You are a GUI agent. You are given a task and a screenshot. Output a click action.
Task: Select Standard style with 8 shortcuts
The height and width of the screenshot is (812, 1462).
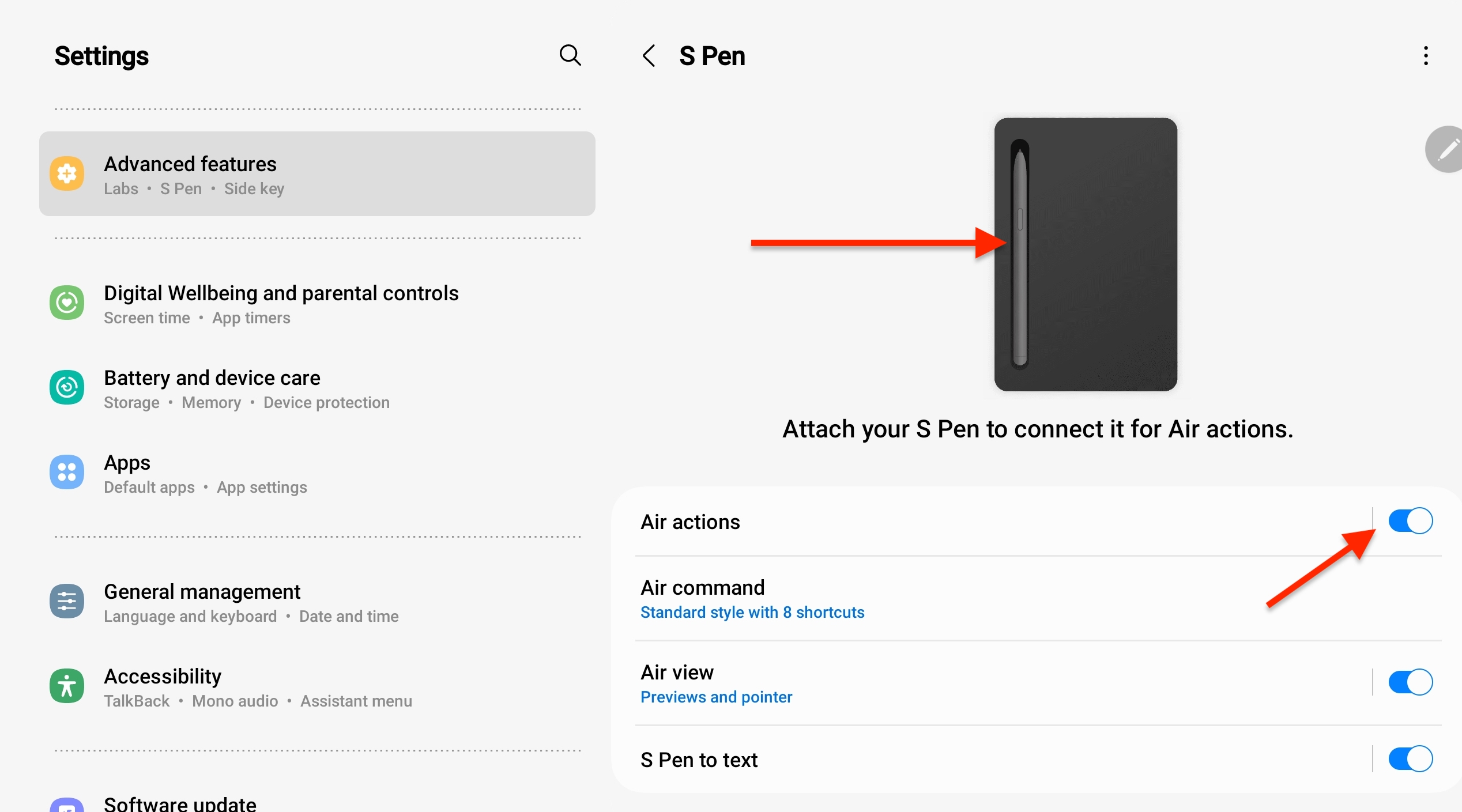pyautogui.click(x=752, y=613)
